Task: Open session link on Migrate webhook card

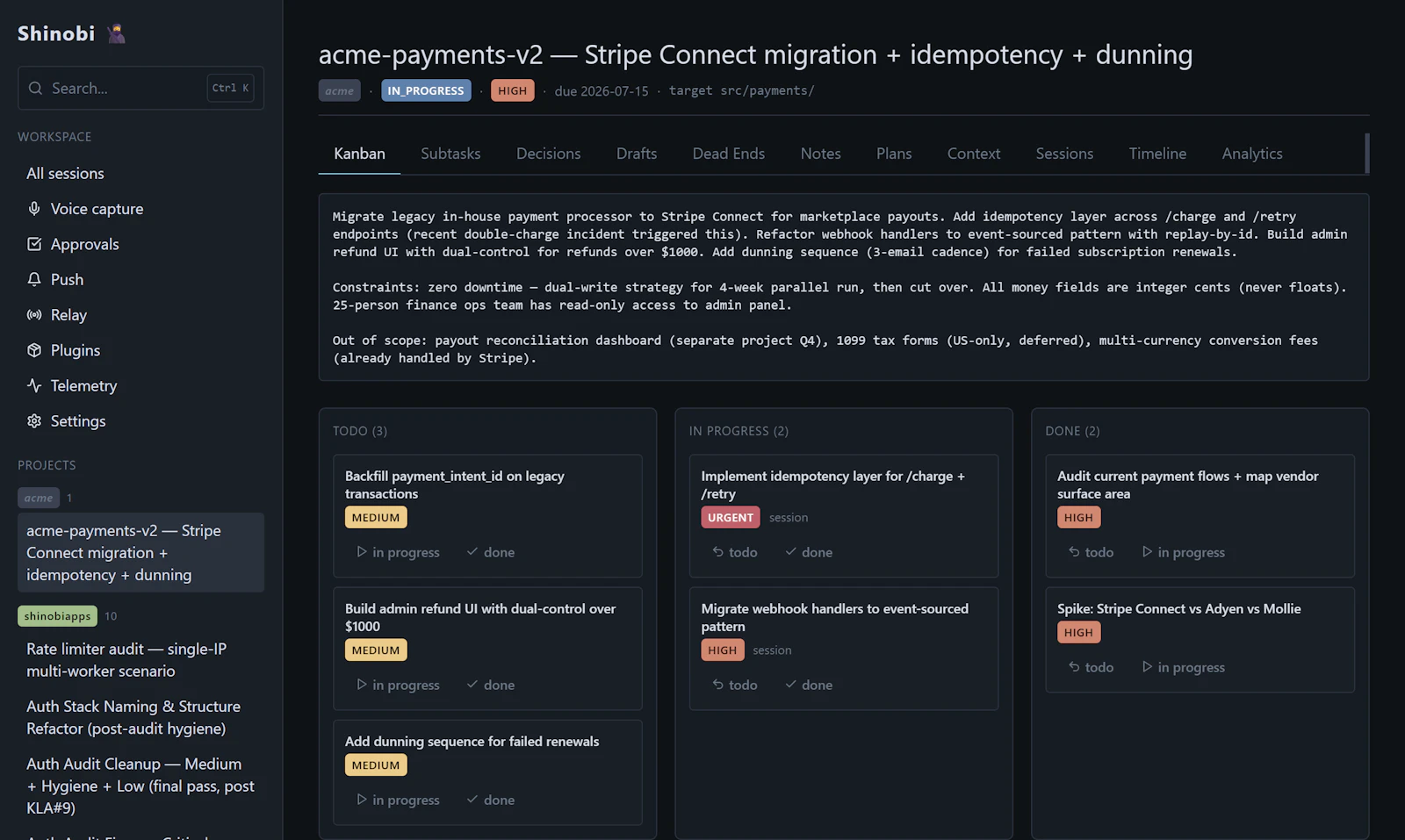Action: tap(772, 650)
